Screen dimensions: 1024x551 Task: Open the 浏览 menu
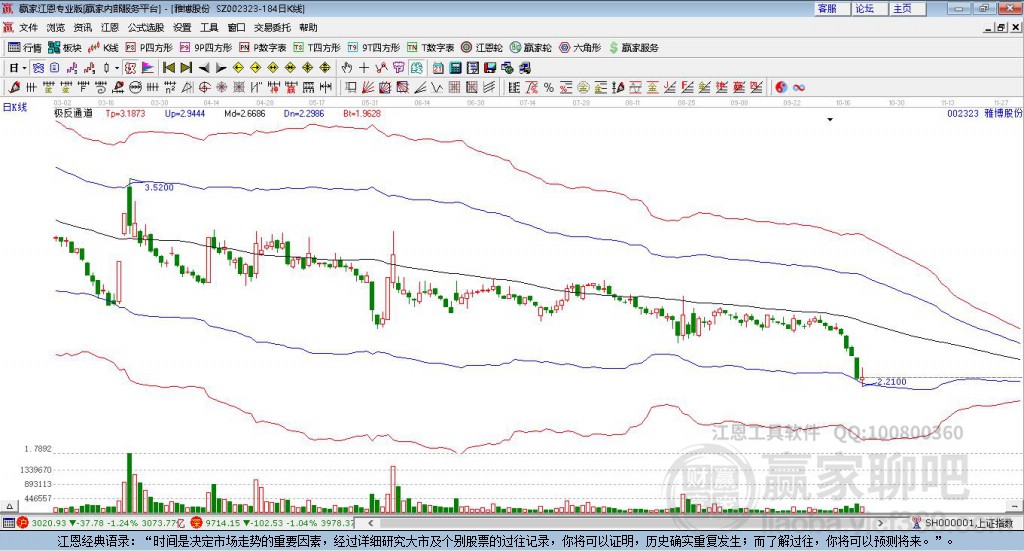56,27
